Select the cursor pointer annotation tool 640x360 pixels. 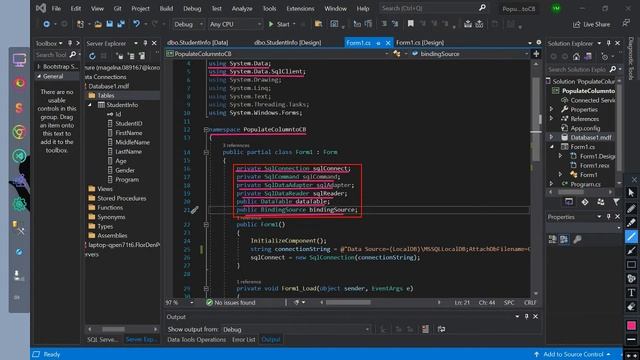631,193
